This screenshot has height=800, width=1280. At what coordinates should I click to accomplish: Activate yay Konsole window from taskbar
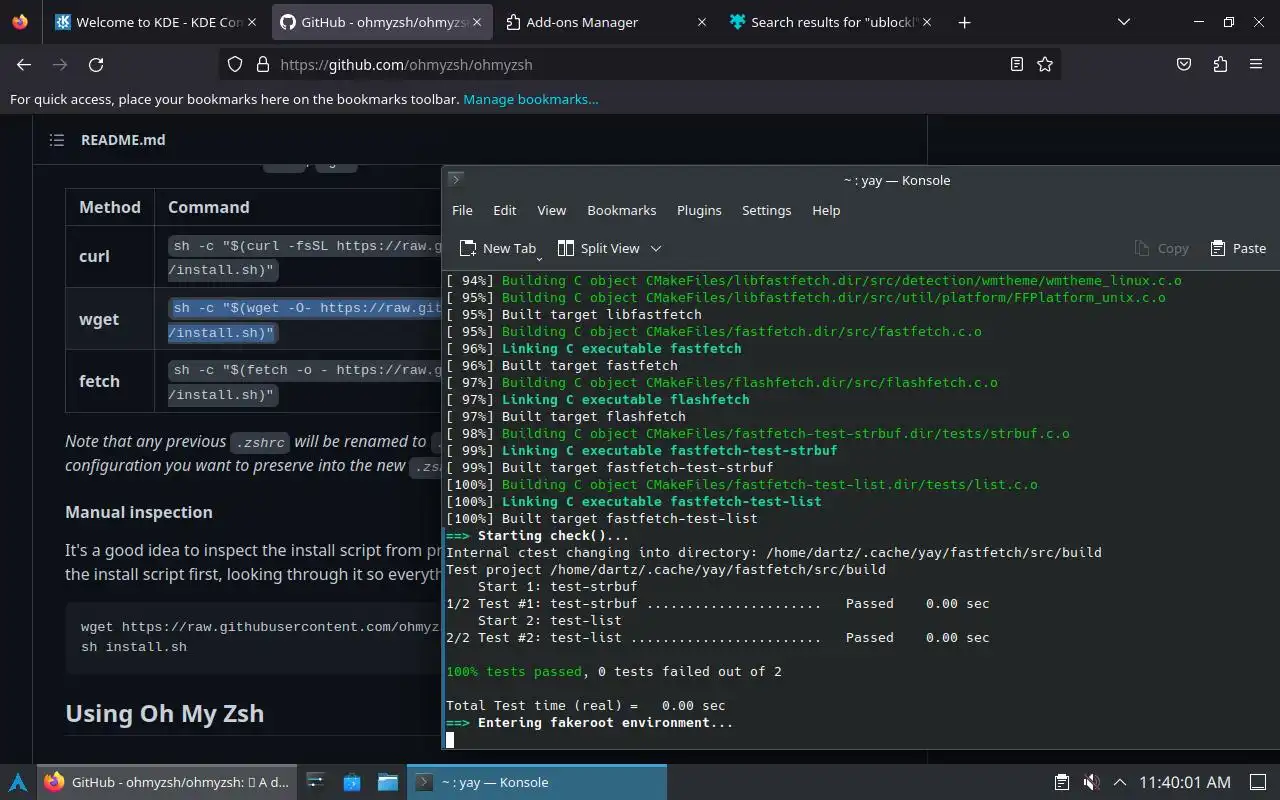click(x=536, y=782)
